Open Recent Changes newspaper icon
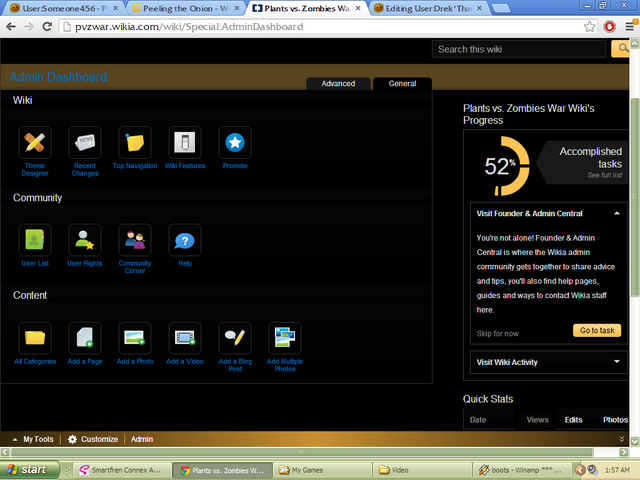This screenshot has height=480, width=640. 85,142
